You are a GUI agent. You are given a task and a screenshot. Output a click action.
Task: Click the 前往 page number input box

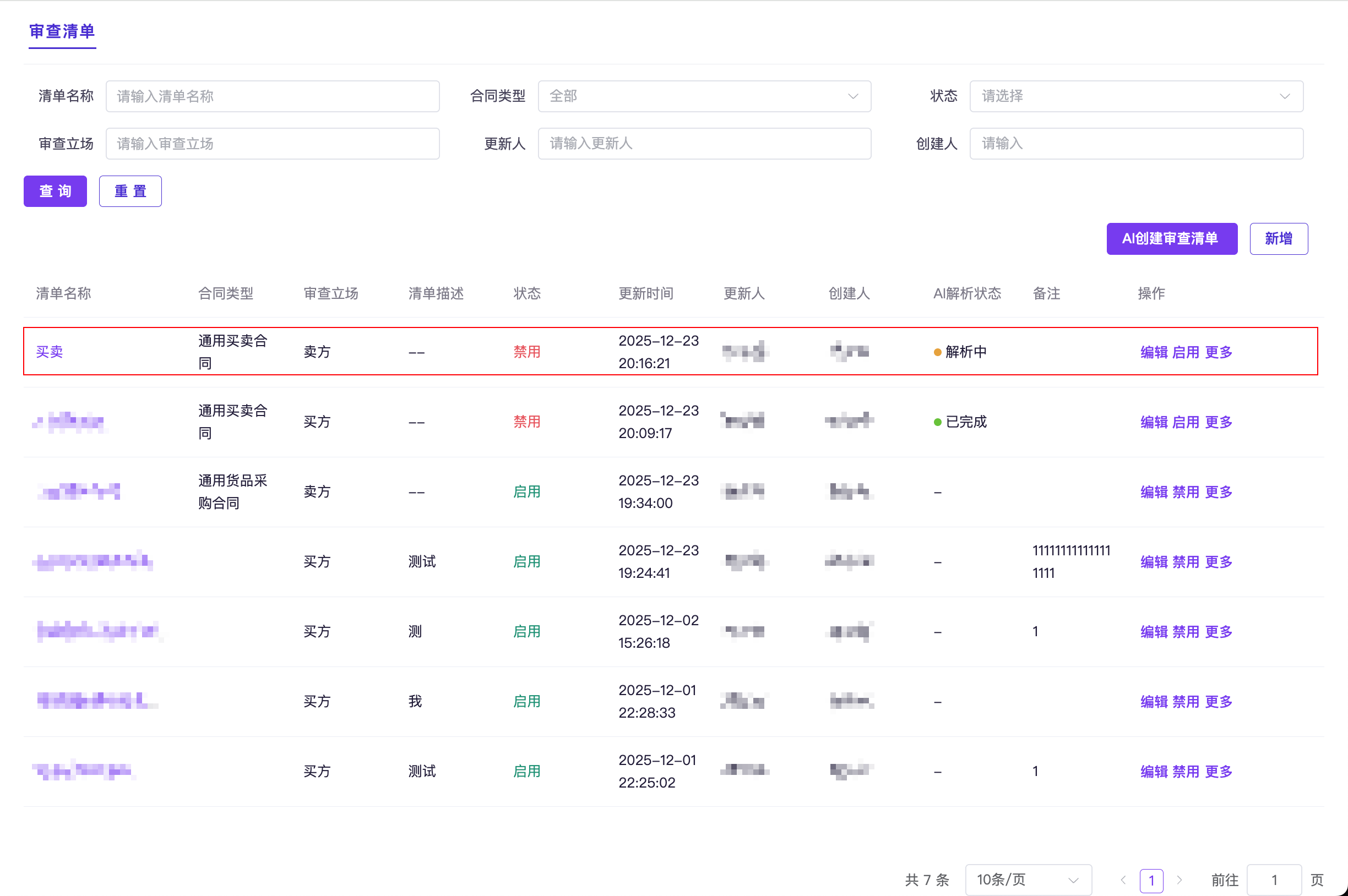1273,880
